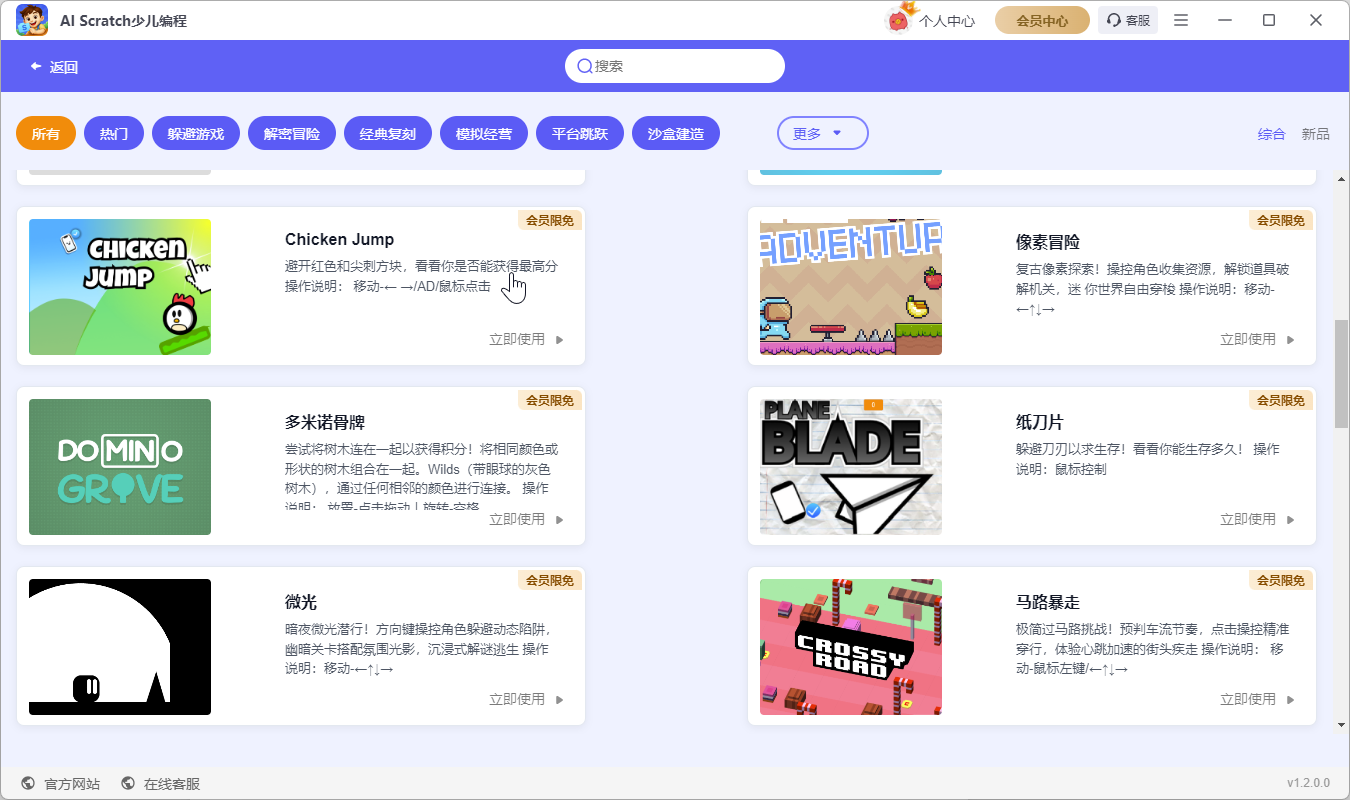Click inside the 搜索 search field
1350x800 pixels.
[675, 66]
